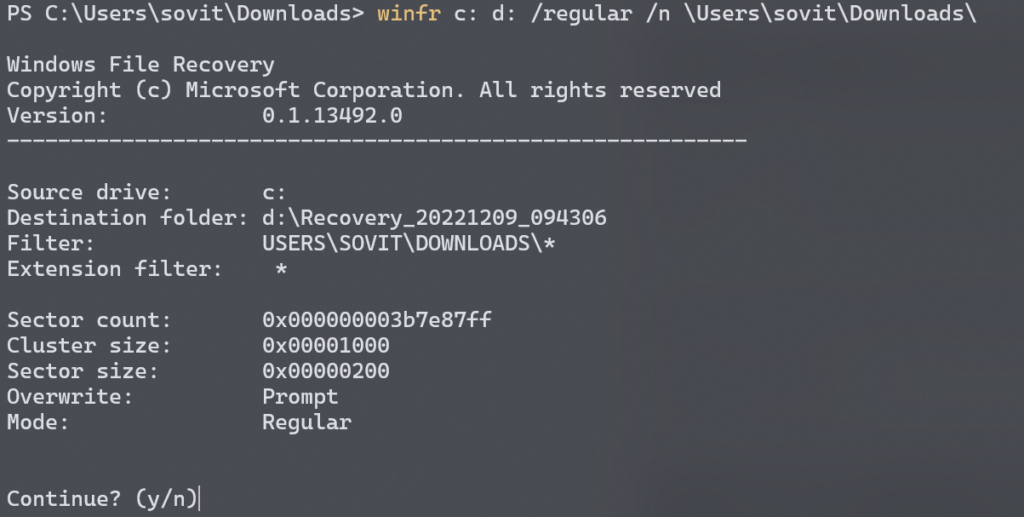Click the filter value USERS\SOVIT\DOWNLOADS\*
Viewport: 1024px width, 517px height.
coord(408,243)
